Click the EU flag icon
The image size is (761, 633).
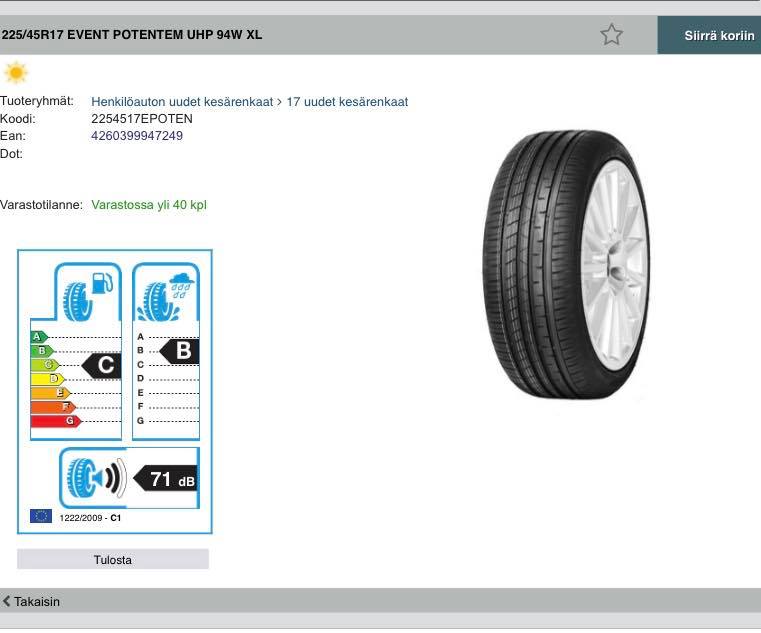(41, 516)
